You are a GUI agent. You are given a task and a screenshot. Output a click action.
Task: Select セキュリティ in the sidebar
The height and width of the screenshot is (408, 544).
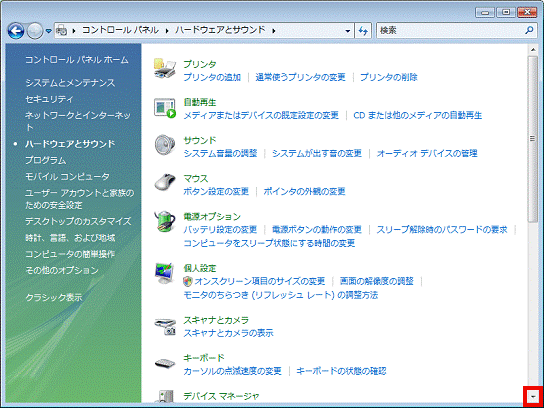point(49,99)
